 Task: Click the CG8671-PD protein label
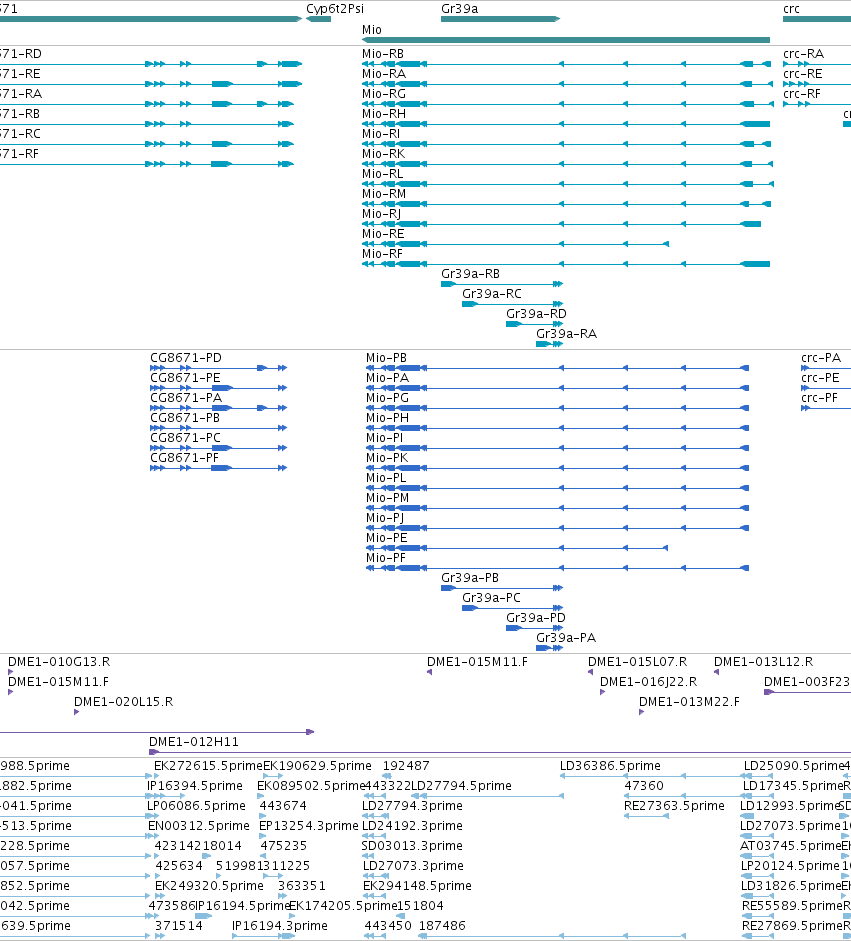coord(186,358)
